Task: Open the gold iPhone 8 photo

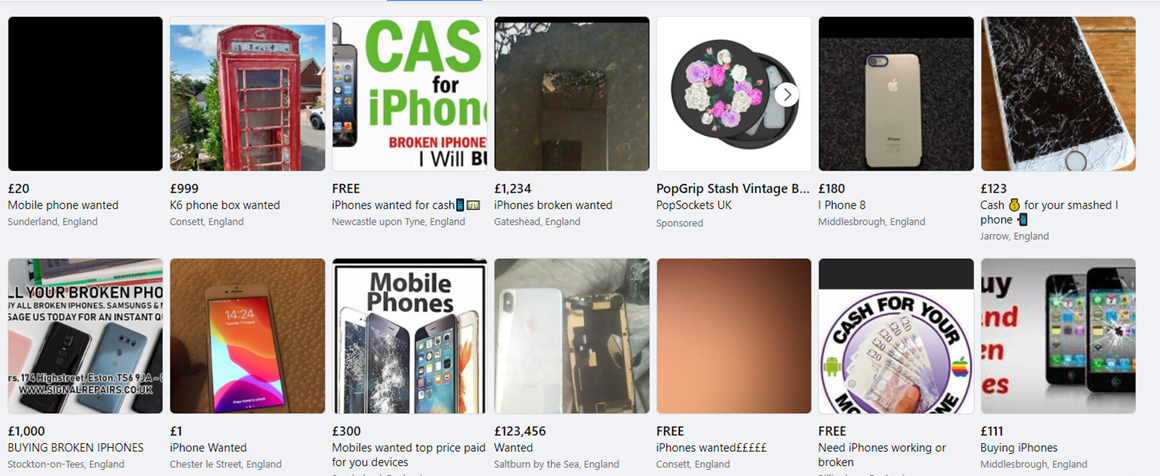Action: pos(897,94)
